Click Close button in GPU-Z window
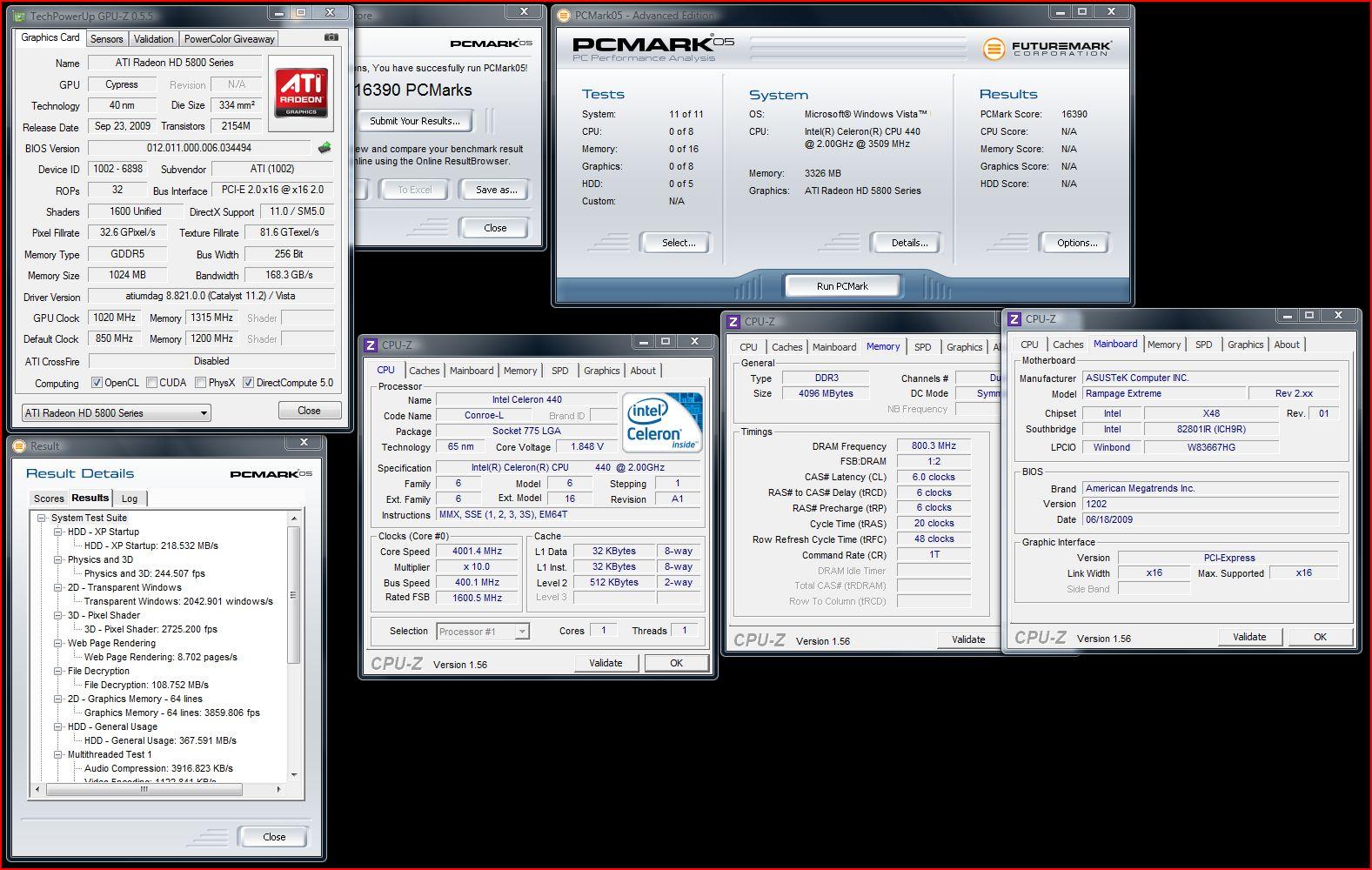This screenshot has height=870, width=1372. tap(309, 411)
